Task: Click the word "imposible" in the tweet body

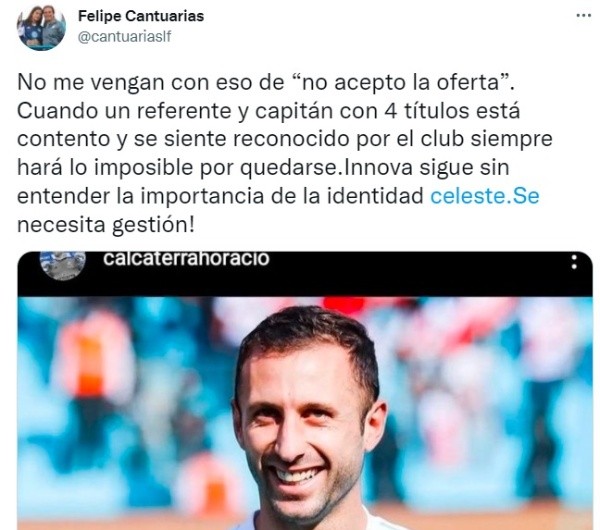Action: pyautogui.click(x=143, y=168)
